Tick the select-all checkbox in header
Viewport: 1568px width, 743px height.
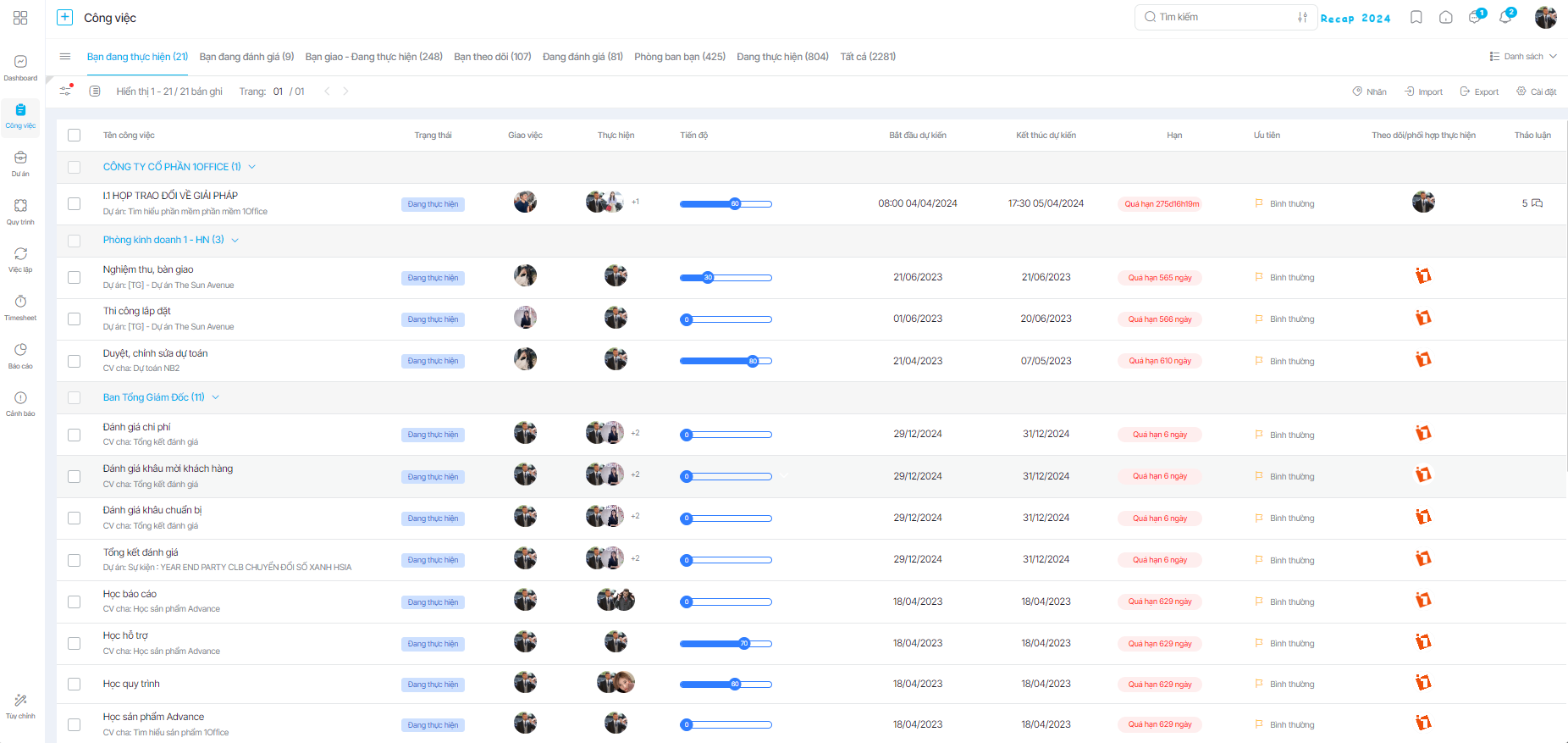pyautogui.click(x=75, y=136)
